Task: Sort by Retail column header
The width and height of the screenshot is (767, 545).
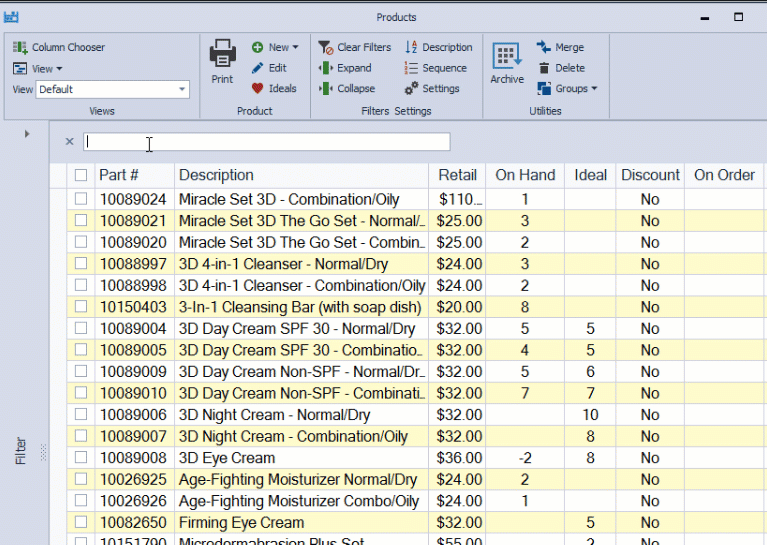Action: 457,175
